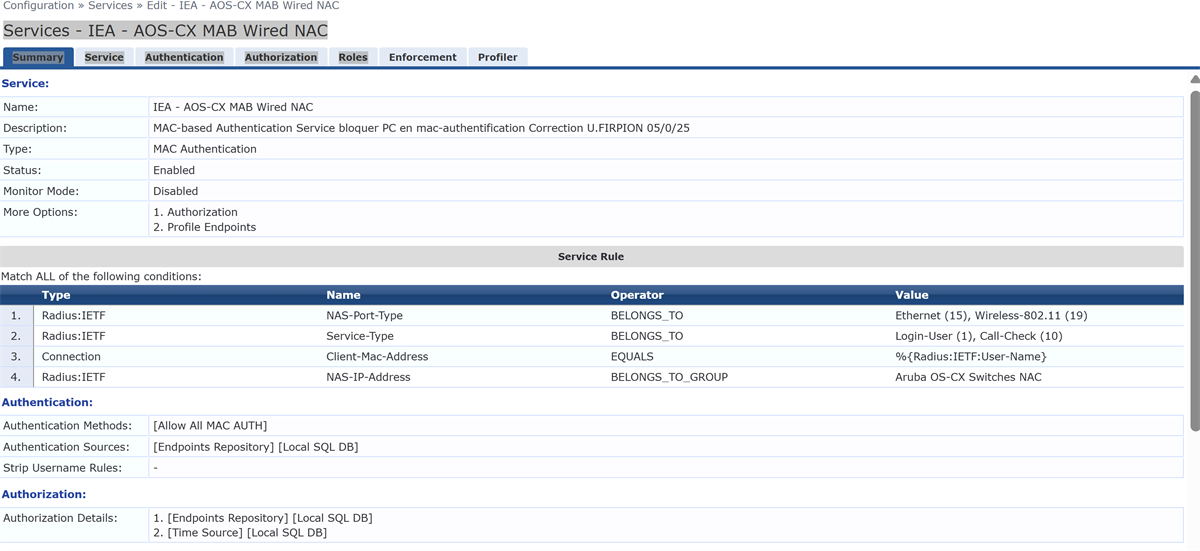The height and width of the screenshot is (551, 1200).
Task: Click the Connection type cell
Action: pyautogui.click(x=71, y=357)
